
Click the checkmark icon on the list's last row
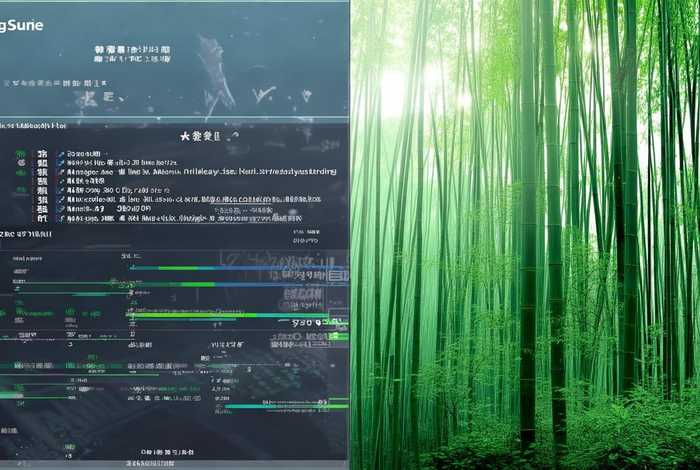pos(61,219)
